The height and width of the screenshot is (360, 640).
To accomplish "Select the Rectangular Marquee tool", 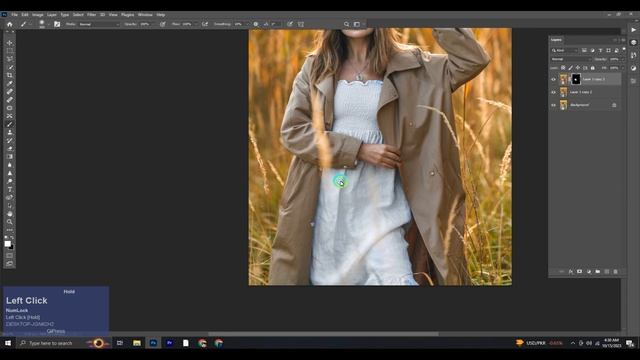I will (x=9, y=51).
